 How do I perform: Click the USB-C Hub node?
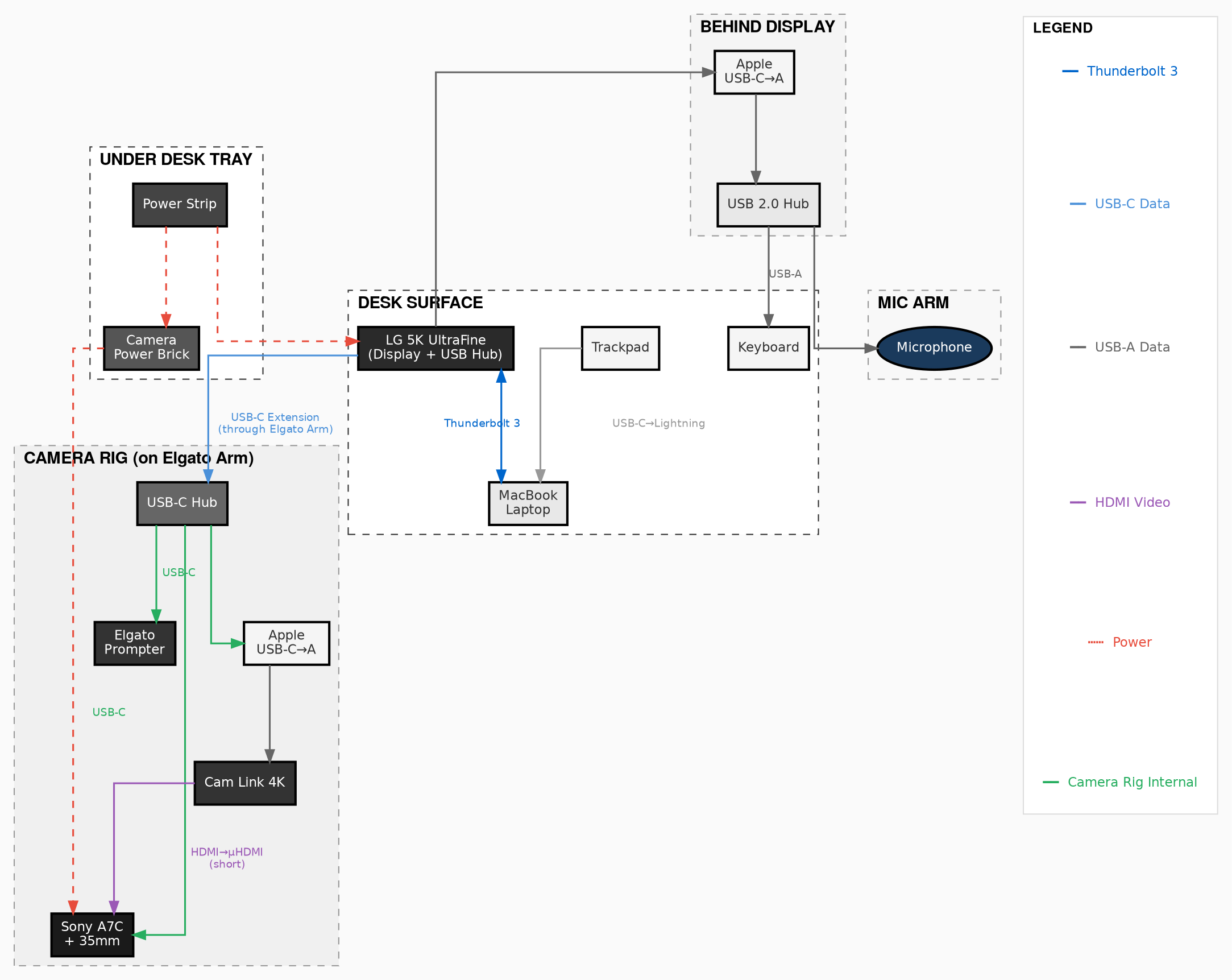pyautogui.click(x=182, y=503)
